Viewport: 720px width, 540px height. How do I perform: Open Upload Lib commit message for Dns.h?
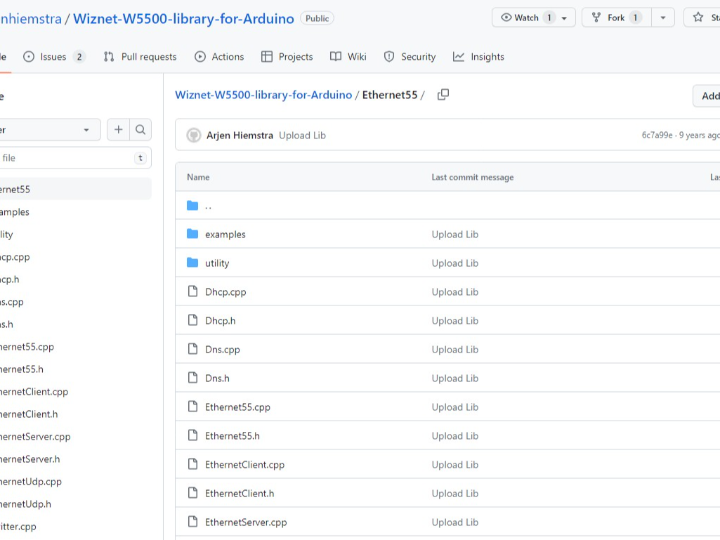[x=455, y=378]
